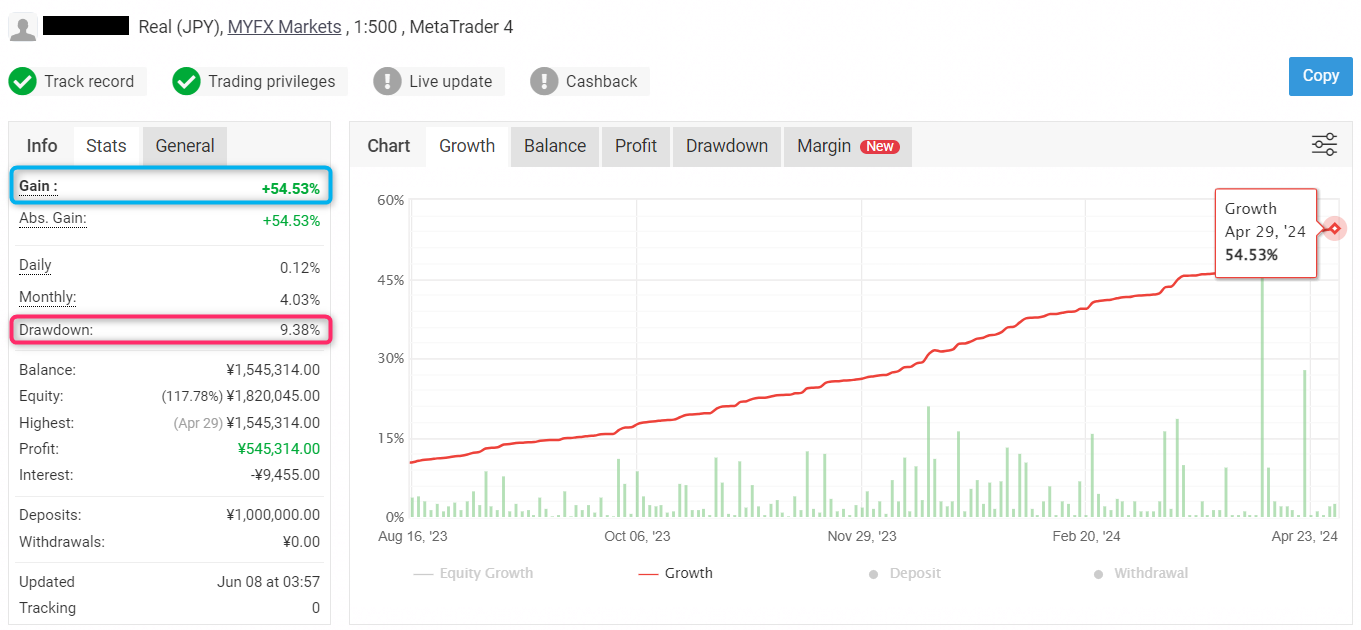Open the Balance chart tab

[x=555, y=146]
